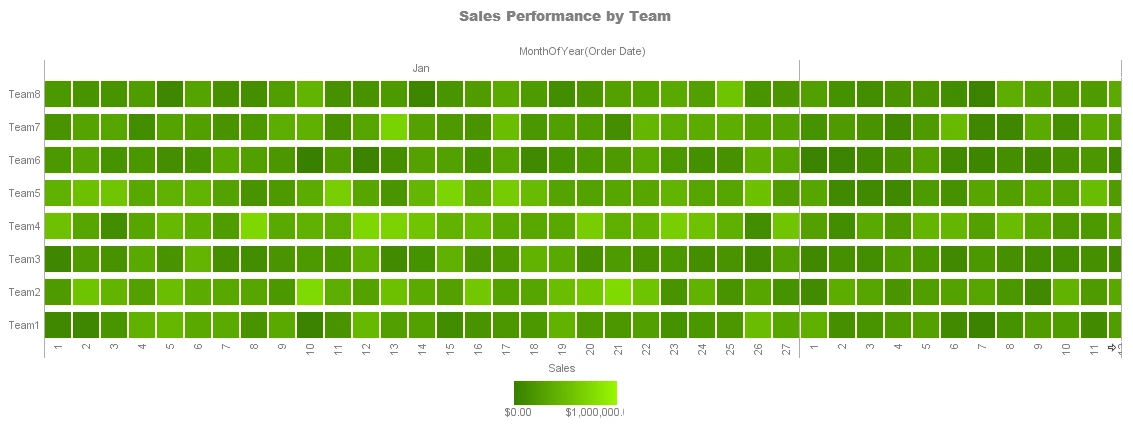Click Team7's heatmap cell for January 13

(394, 127)
